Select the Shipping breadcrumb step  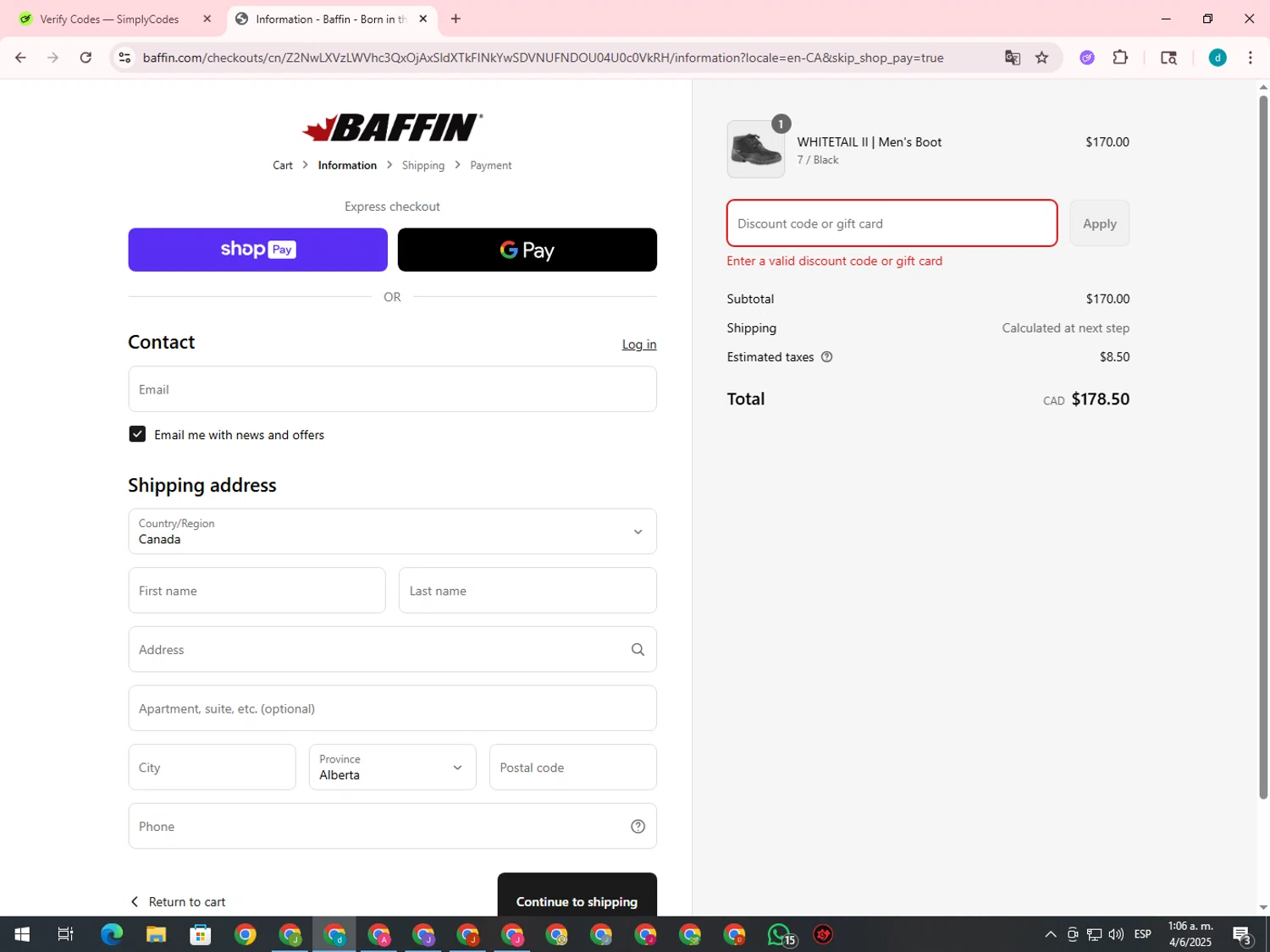coord(423,165)
